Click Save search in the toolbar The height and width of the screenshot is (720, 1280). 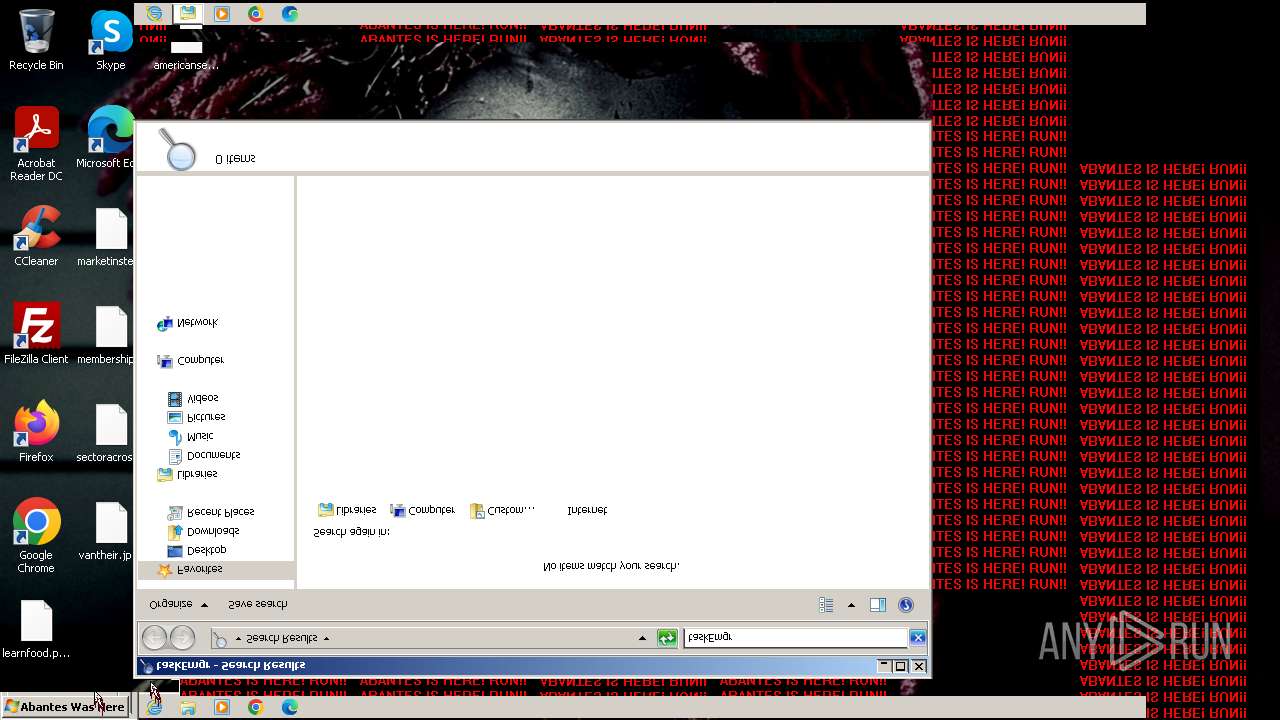point(257,604)
